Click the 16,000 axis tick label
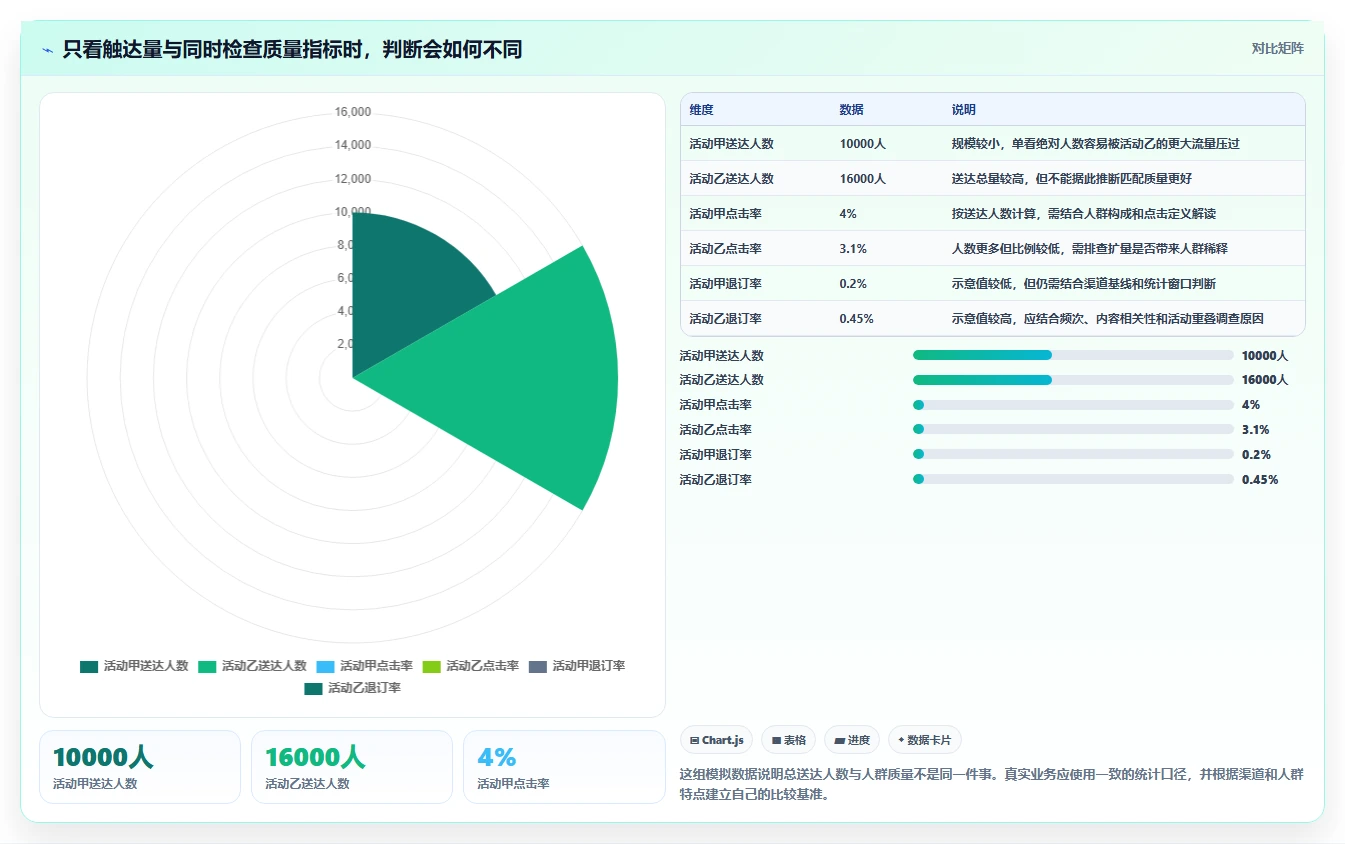Image resolution: width=1345 pixels, height=844 pixels. click(x=353, y=112)
